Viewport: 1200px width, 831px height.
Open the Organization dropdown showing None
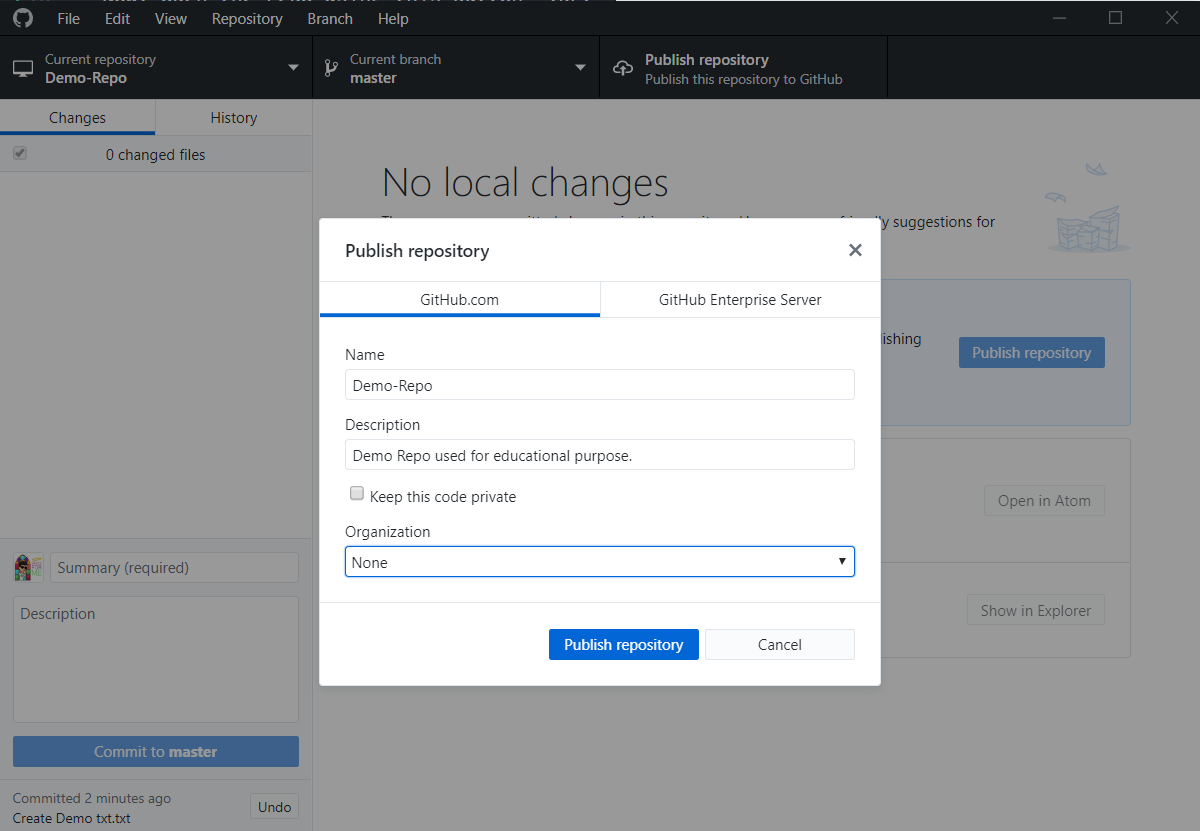(600, 562)
